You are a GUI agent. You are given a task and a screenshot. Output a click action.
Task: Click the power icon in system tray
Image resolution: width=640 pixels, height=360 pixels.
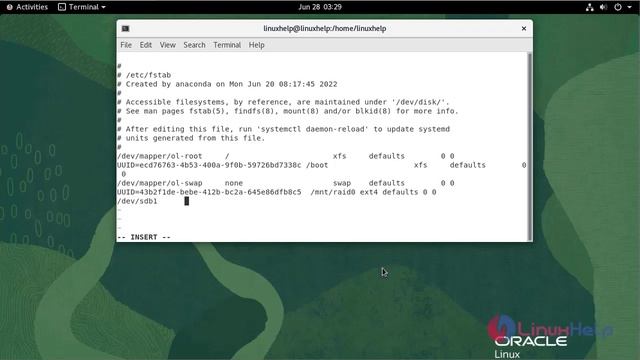point(618,7)
